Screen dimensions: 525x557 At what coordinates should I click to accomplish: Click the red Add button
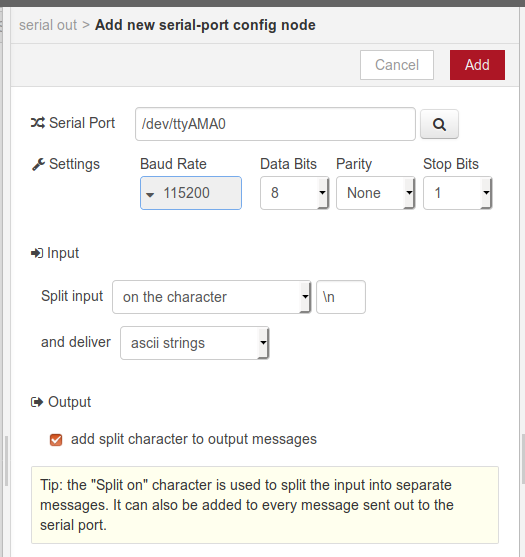pos(477,65)
